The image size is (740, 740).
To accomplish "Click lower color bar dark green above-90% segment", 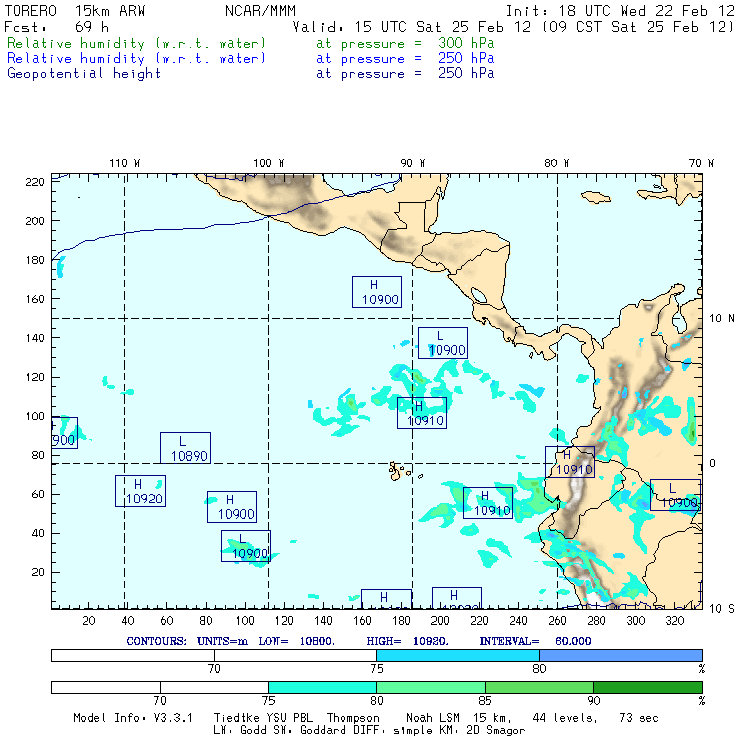I will (x=648, y=687).
